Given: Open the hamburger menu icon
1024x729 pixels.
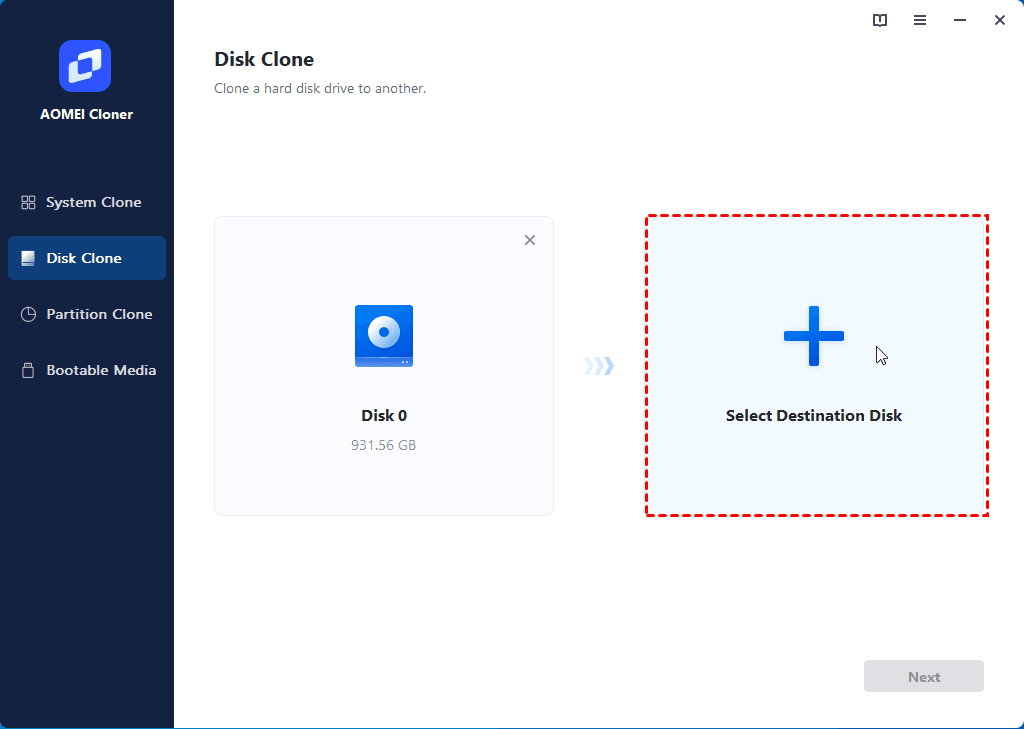Looking at the screenshot, I should (920, 20).
